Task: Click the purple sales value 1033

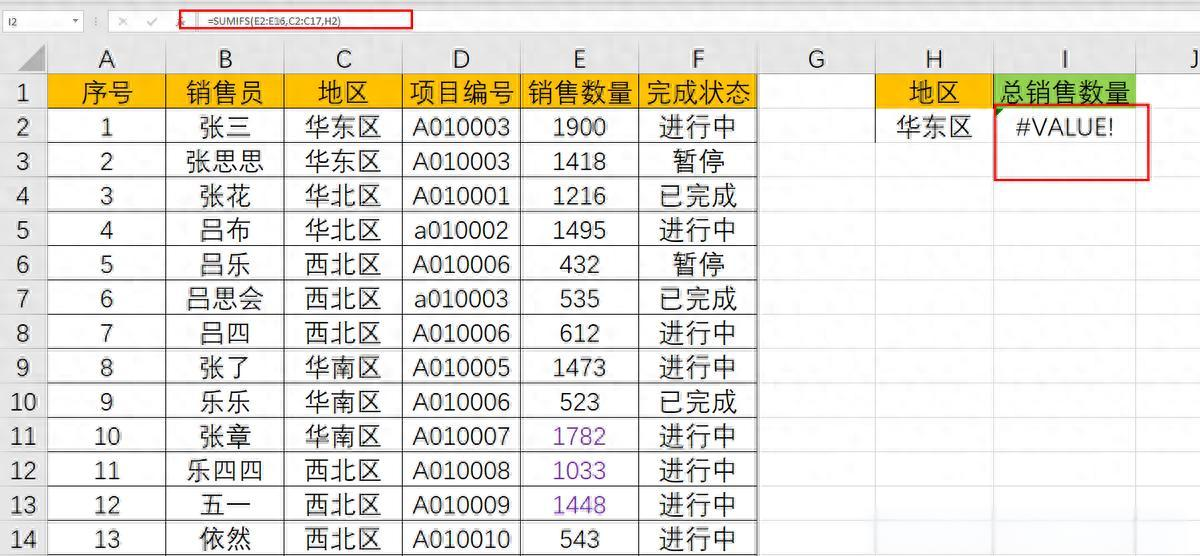Action: coord(580,471)
